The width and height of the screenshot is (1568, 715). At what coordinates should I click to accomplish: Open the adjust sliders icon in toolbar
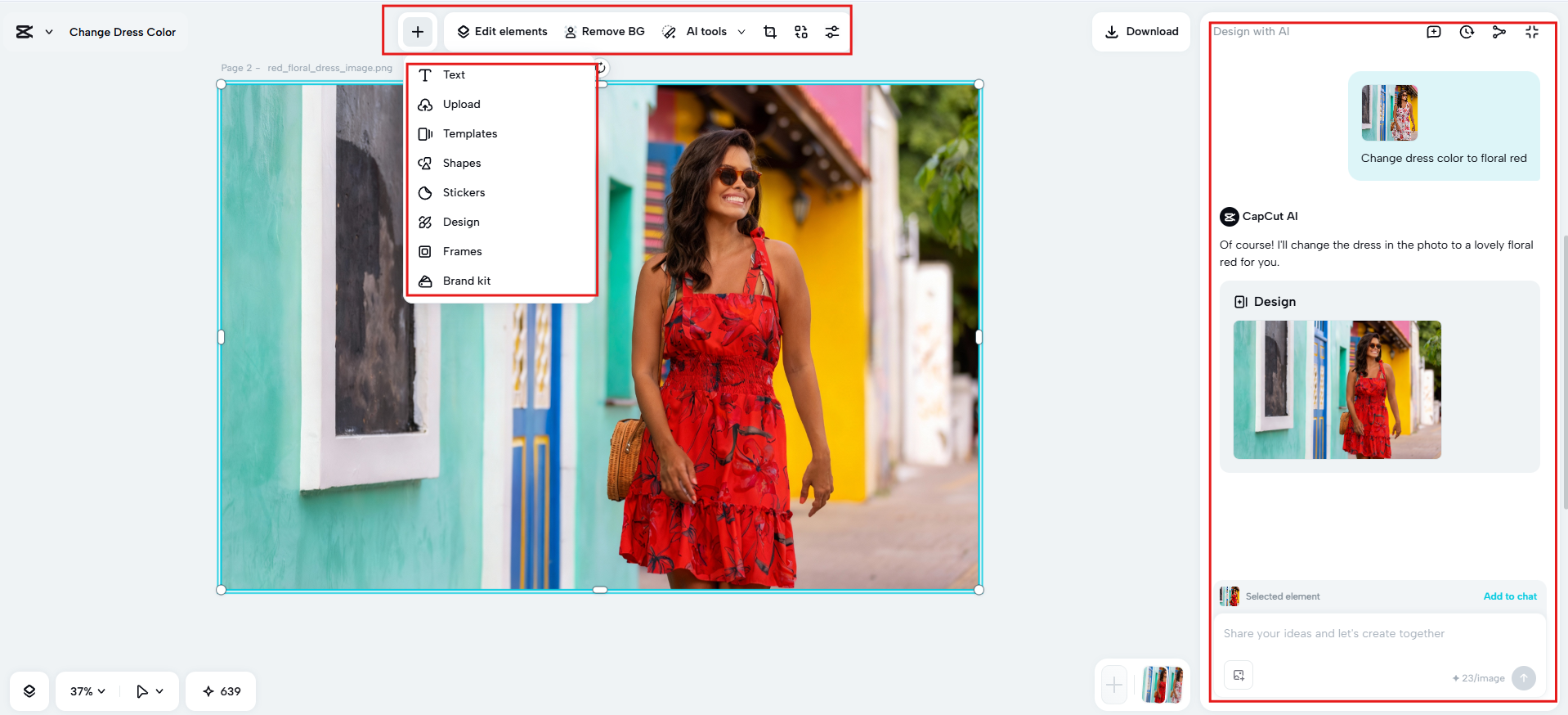pos(831,32)
